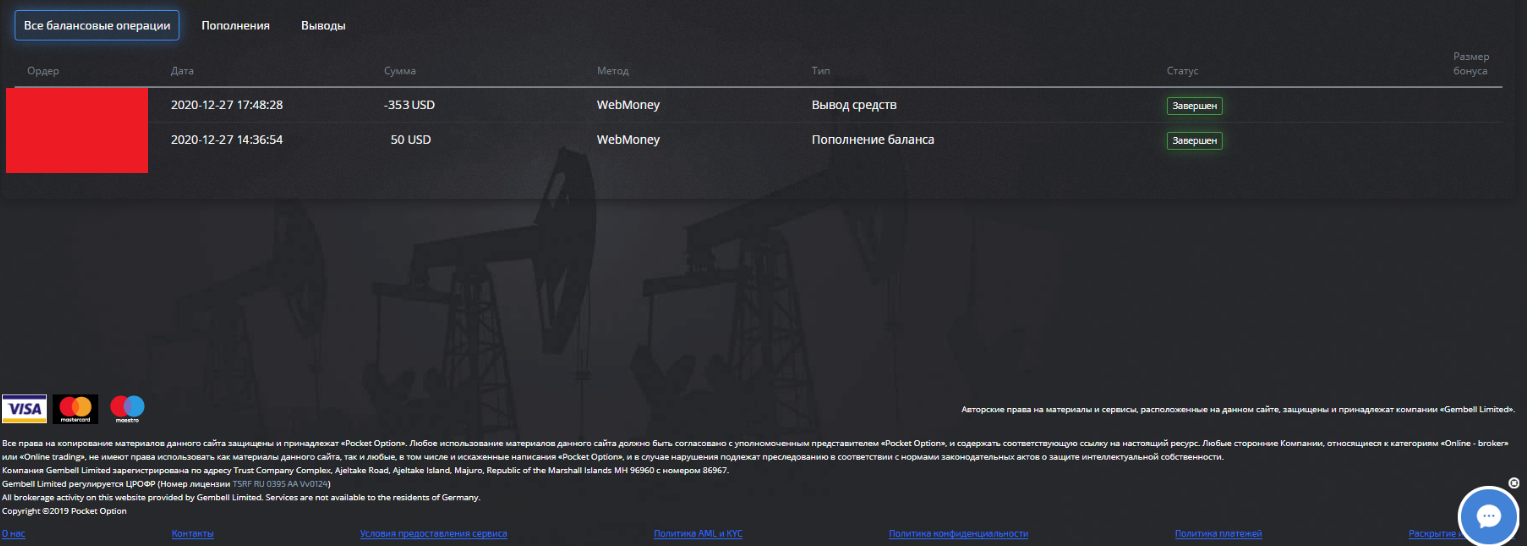The image size is (1527, 546).
Task: Click the Mastercard logo
Action: click(76, 408)
